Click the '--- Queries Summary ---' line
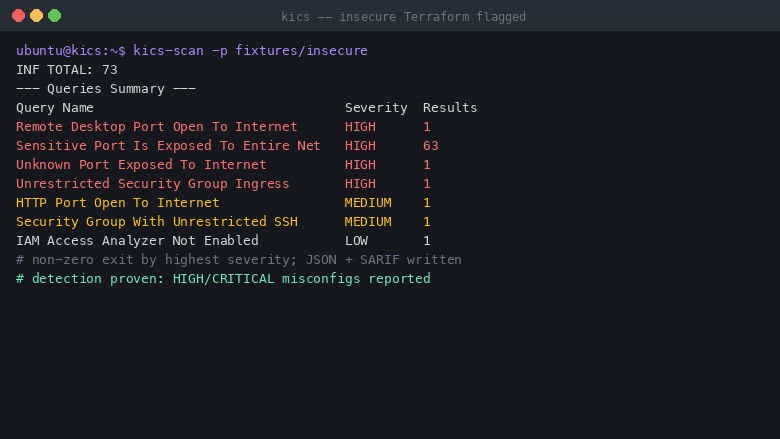This screenshot has height=439, width=780. point(106,88)
